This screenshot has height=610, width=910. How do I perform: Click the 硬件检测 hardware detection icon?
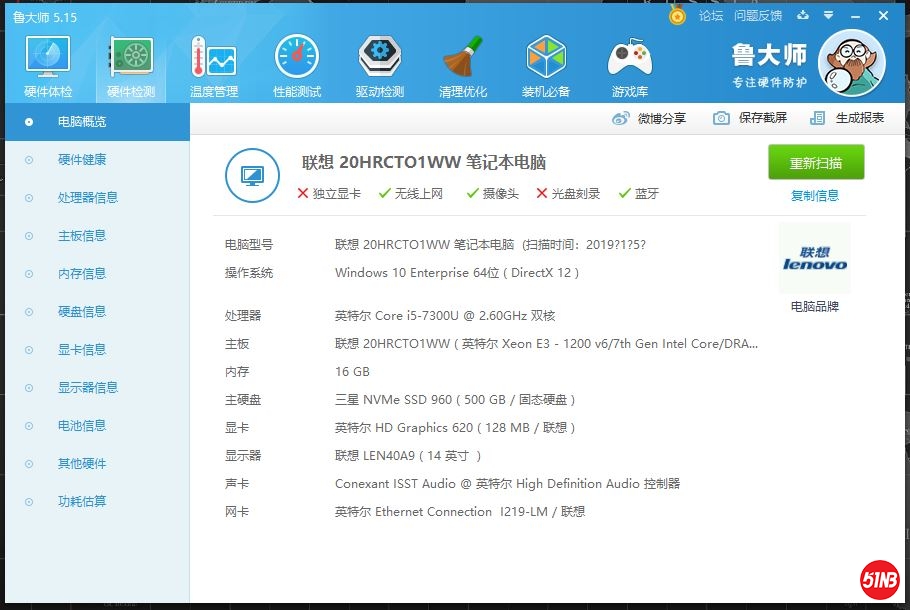tap(131, 66)
